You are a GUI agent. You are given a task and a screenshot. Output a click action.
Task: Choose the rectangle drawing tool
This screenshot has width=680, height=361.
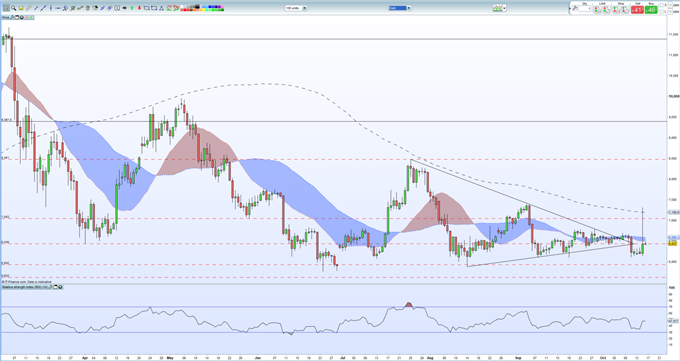coord(154,8)
